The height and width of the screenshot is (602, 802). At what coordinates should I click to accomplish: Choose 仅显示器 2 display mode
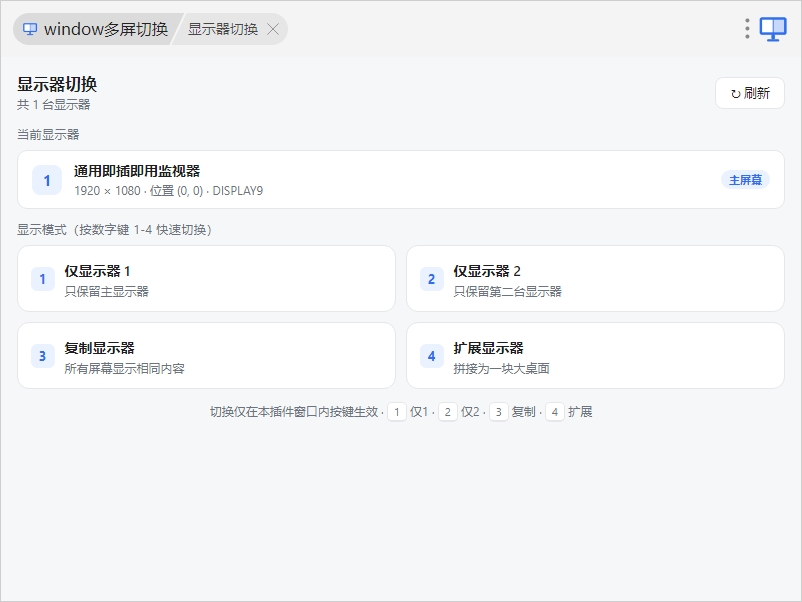point(595,279)
